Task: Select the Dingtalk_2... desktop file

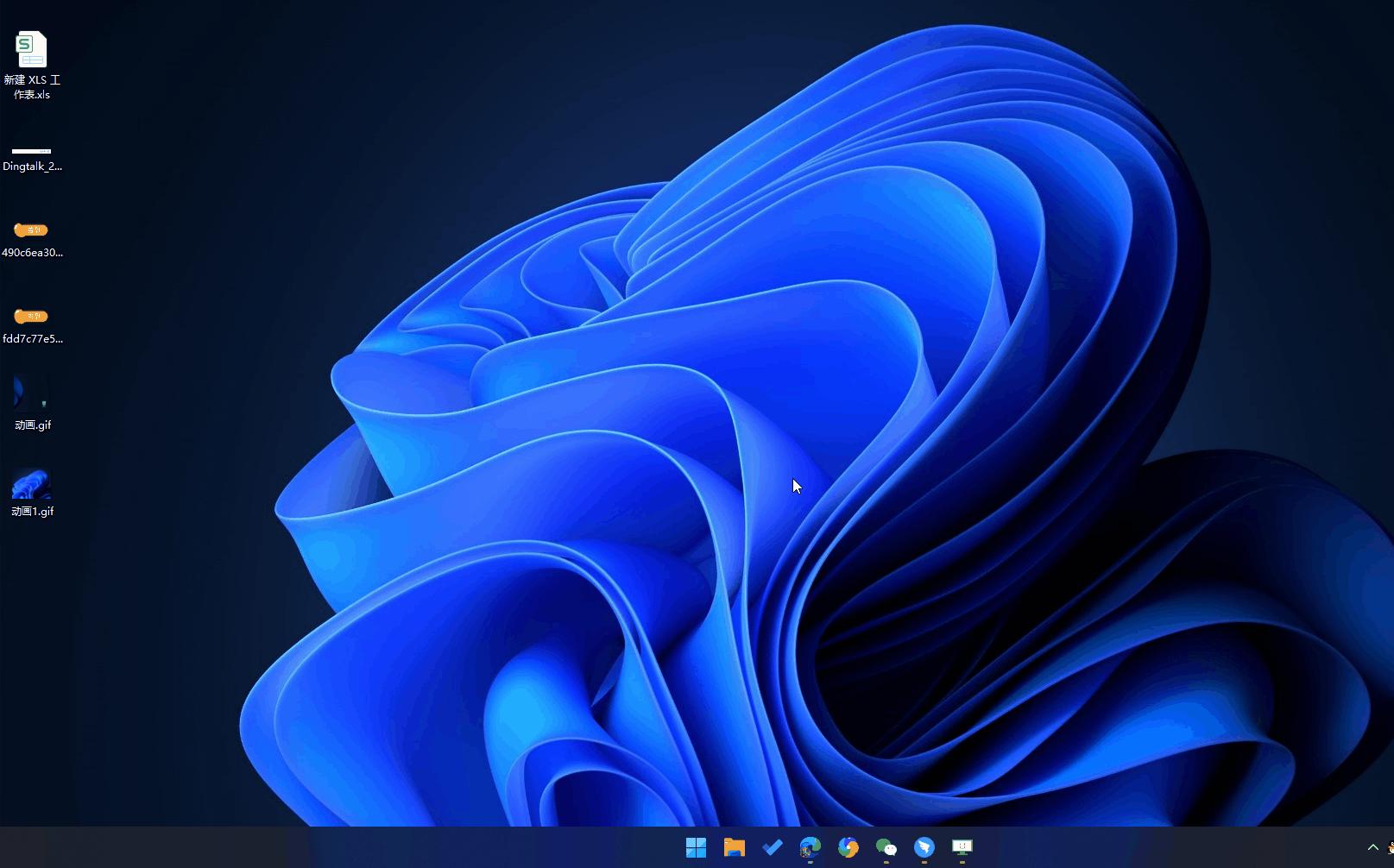Action: (x=32, y=152)
